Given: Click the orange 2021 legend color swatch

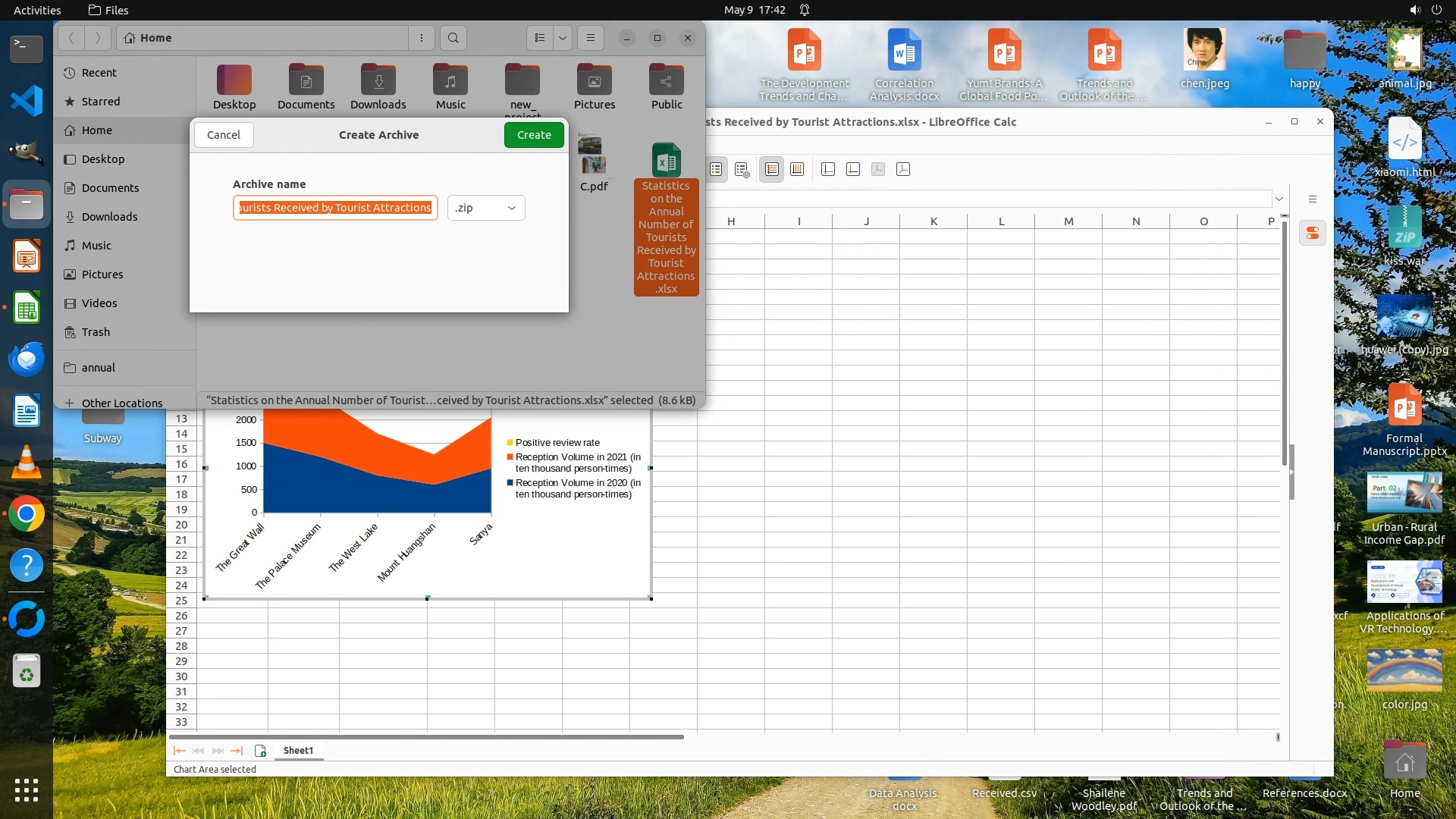Looking at the screenshot, I should tap(510, 457).
